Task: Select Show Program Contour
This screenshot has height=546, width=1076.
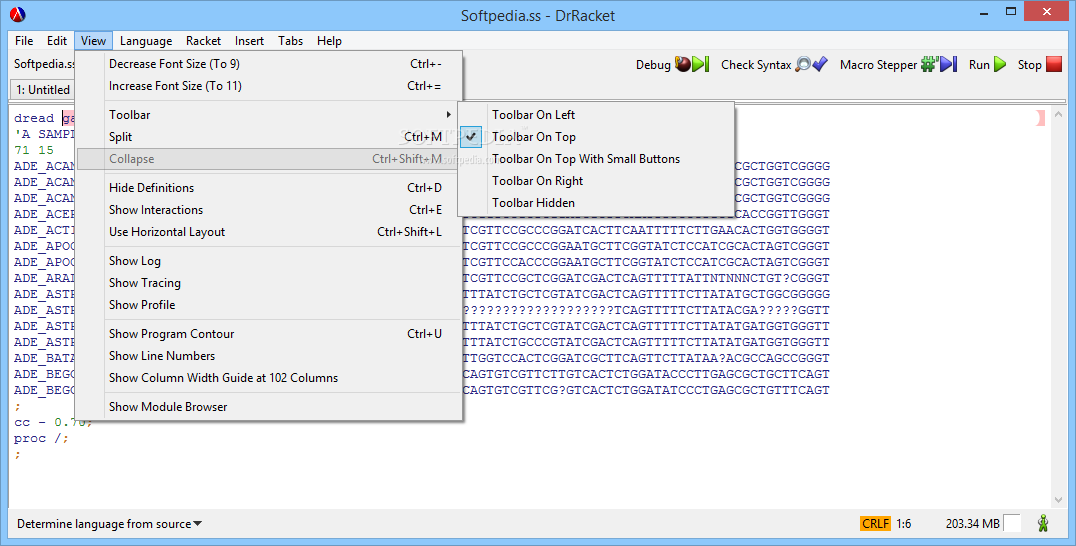Action: coord(269,333)
